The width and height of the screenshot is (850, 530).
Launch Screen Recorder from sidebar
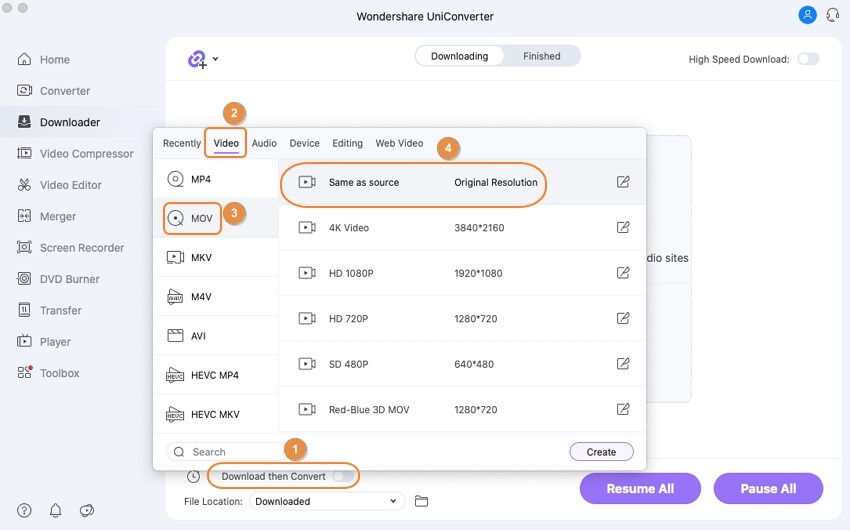pos(70,248)
